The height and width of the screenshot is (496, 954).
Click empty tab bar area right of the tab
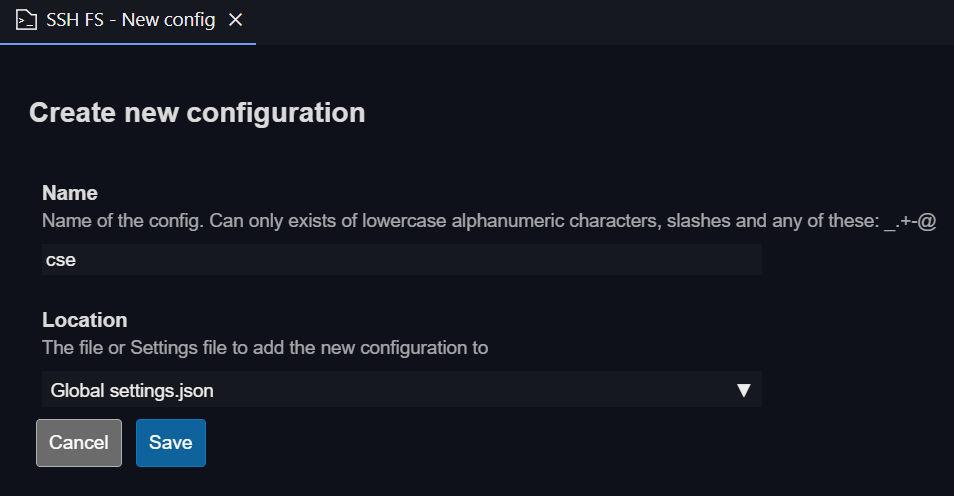pos(600,20)
